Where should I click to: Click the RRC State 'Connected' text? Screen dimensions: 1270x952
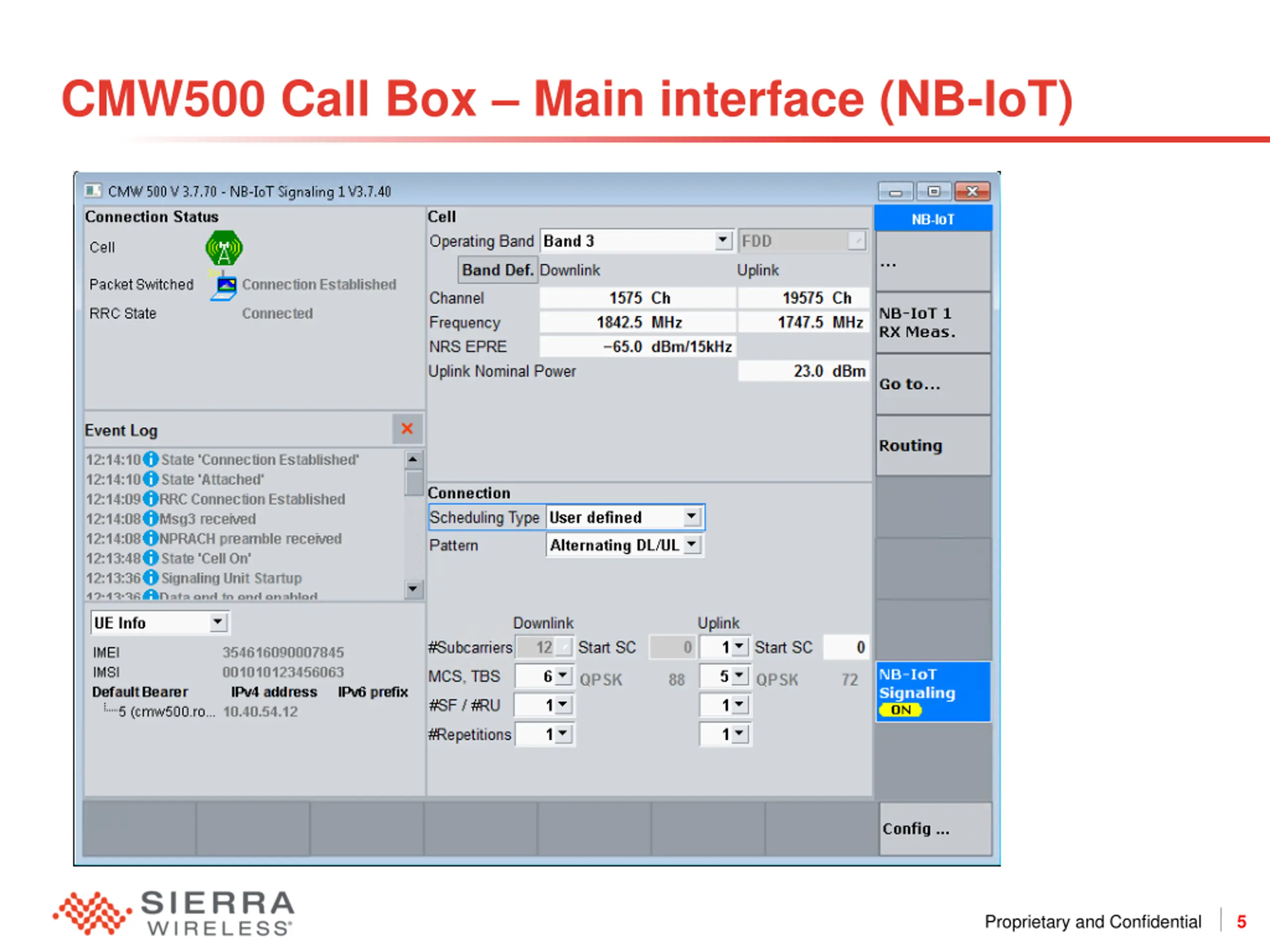point(277,313)
